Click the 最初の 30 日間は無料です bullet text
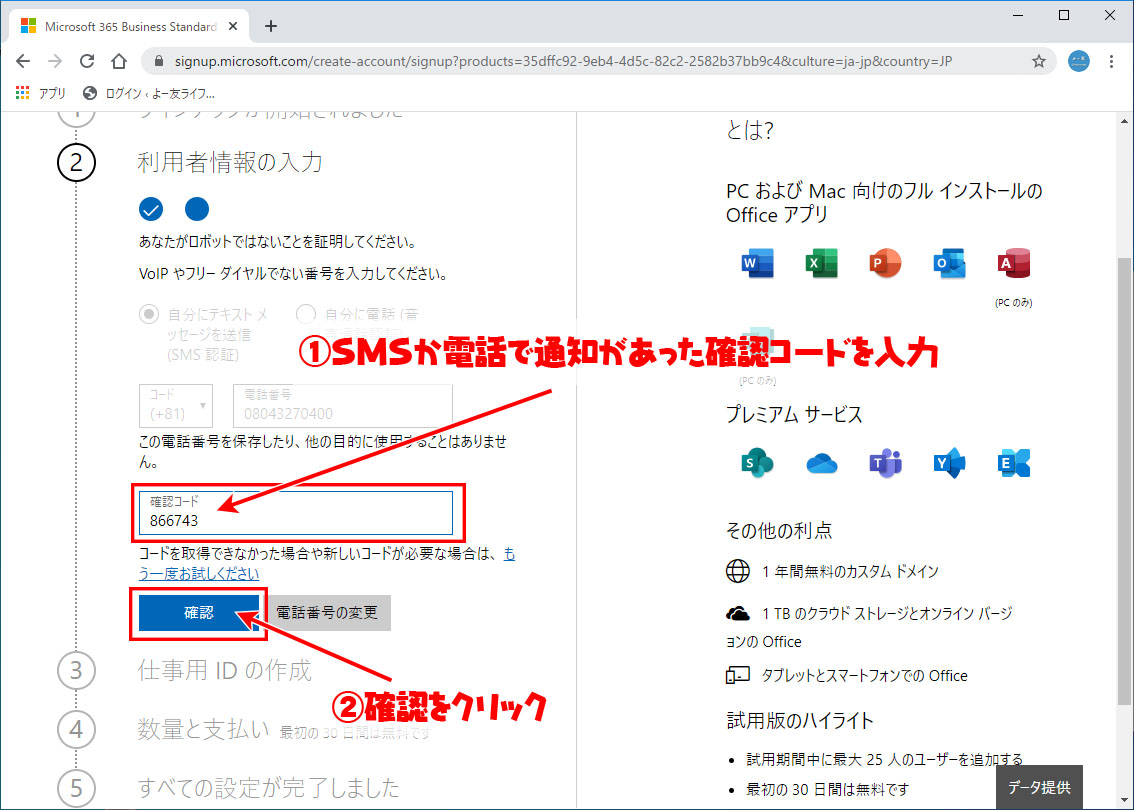 827,788
